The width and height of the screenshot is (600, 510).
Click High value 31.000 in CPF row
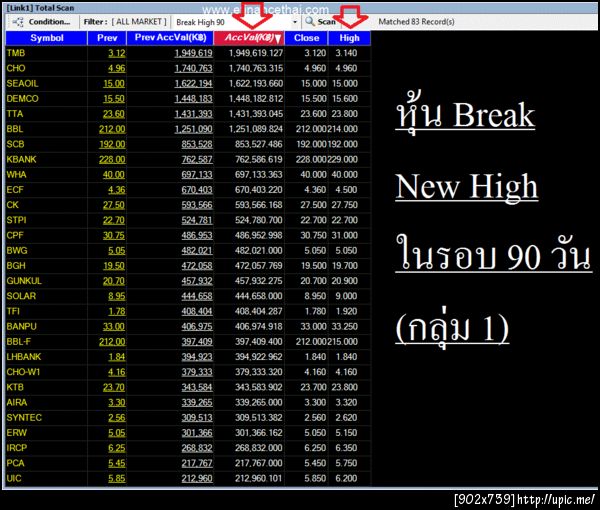pos(344,235)
